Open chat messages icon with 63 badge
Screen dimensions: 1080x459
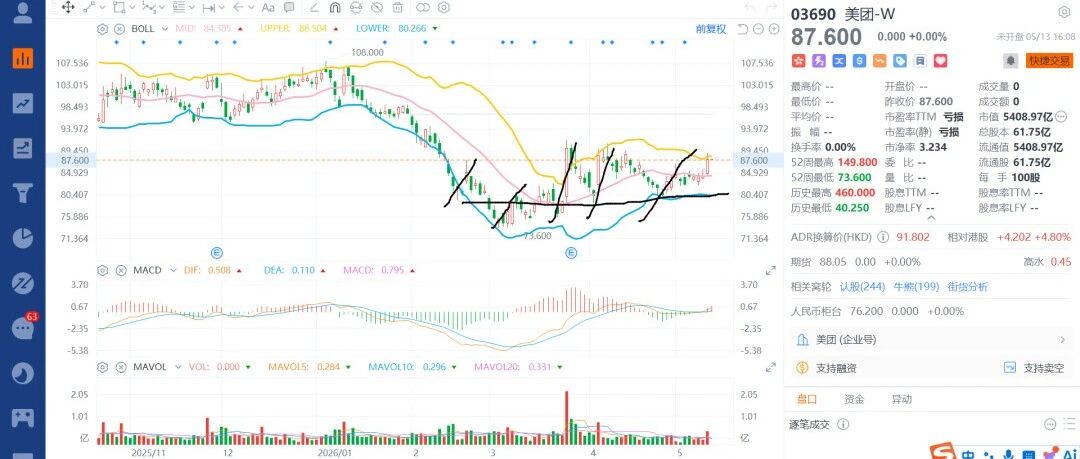23,328
